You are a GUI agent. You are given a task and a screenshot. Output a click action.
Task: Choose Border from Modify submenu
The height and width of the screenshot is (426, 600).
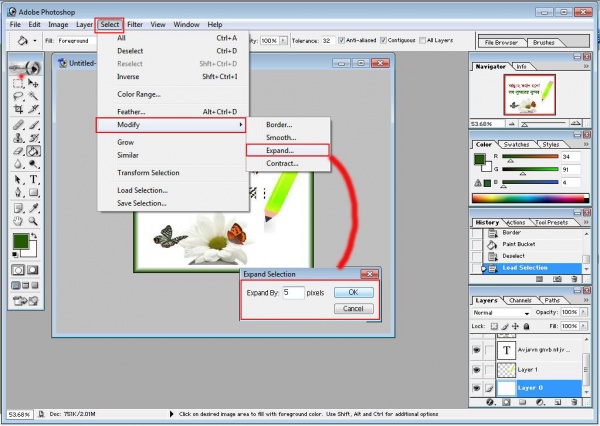(288, 125)
